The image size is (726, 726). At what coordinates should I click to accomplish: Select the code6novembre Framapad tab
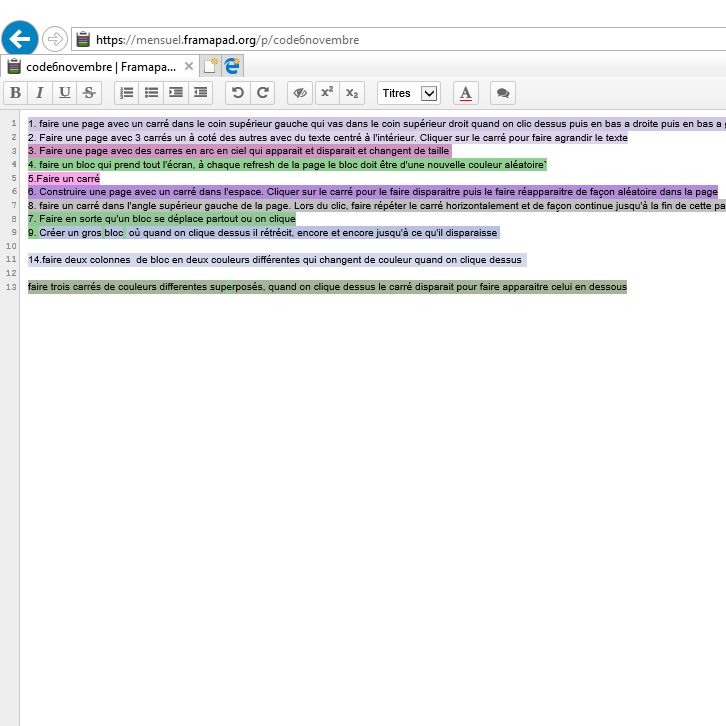click(x=100, y=67)
